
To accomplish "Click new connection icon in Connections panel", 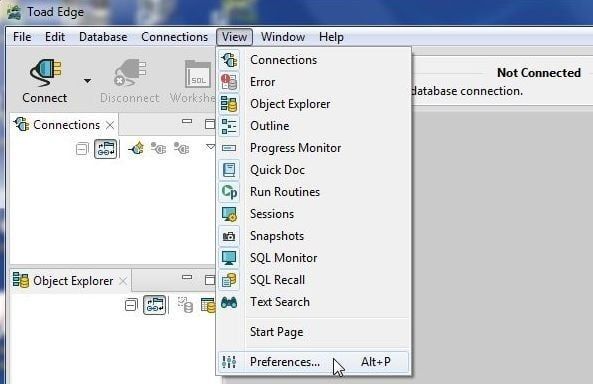I will point(136,148).
